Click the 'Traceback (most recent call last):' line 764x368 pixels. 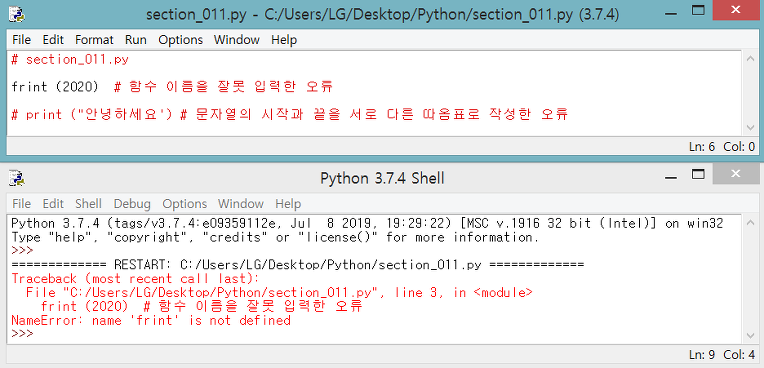click(x=134, y=279)
